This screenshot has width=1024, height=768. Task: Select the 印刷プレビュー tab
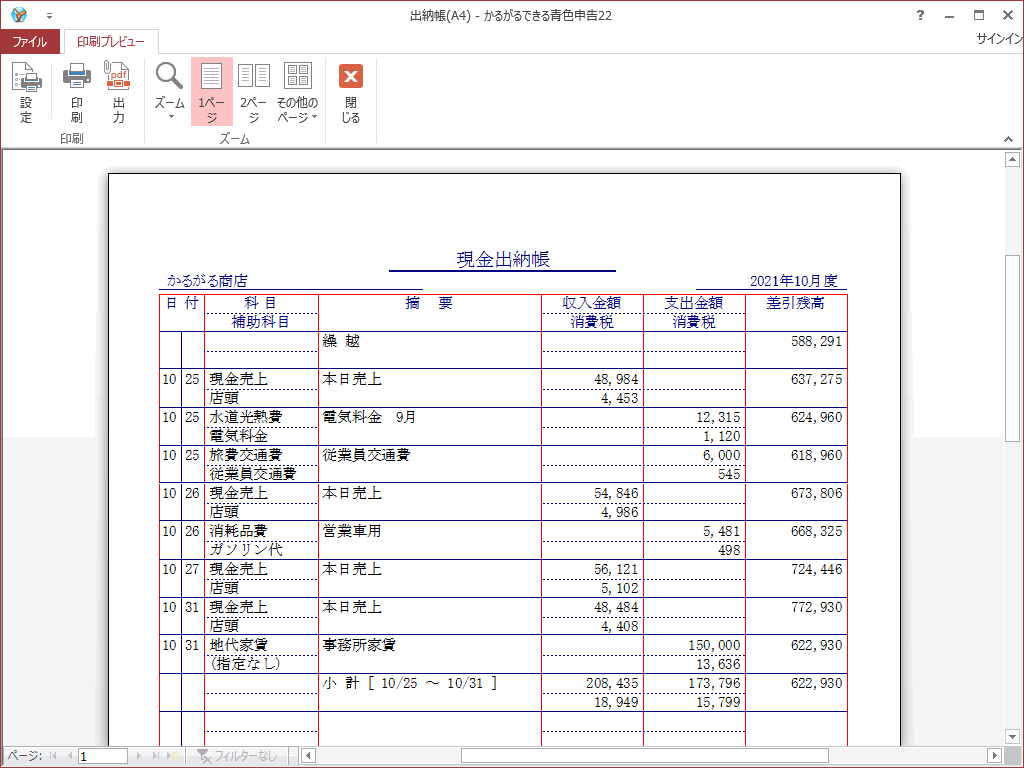(111, 42)
